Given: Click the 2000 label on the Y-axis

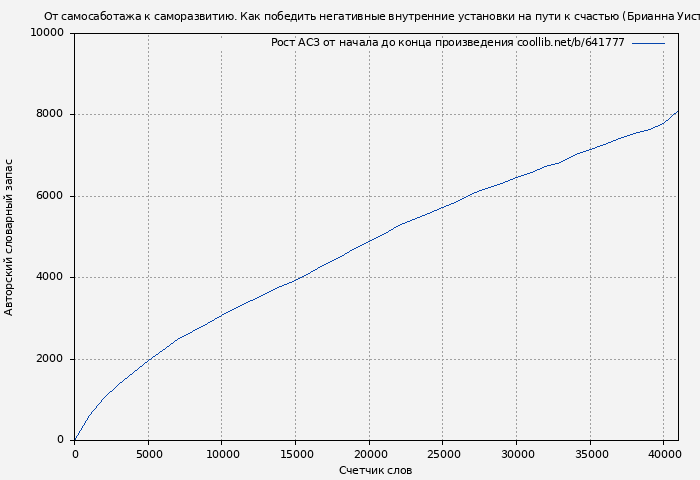Looking at the screenshot, I should (50, 359).
